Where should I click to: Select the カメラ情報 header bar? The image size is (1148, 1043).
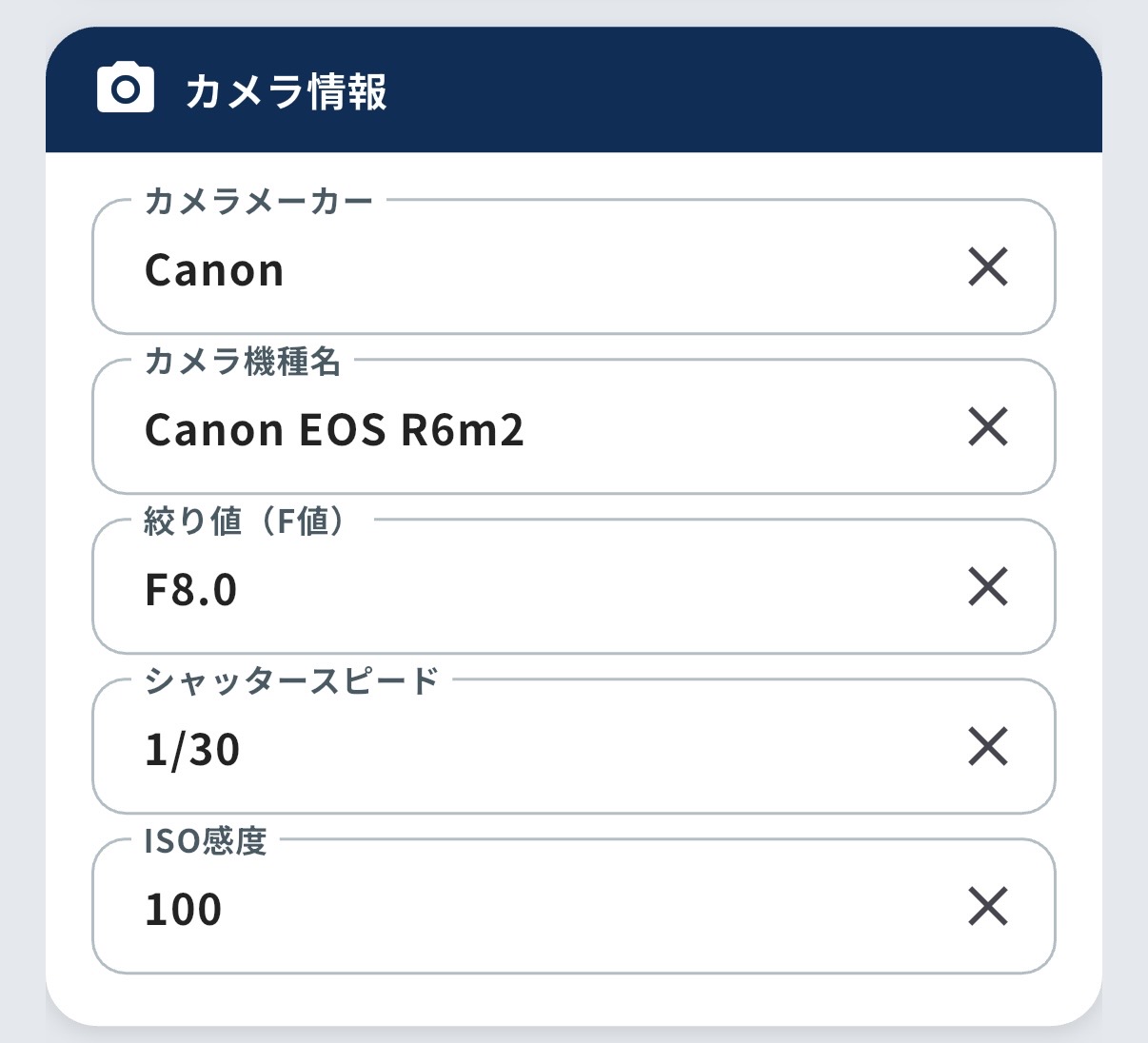tap(571, 88)
